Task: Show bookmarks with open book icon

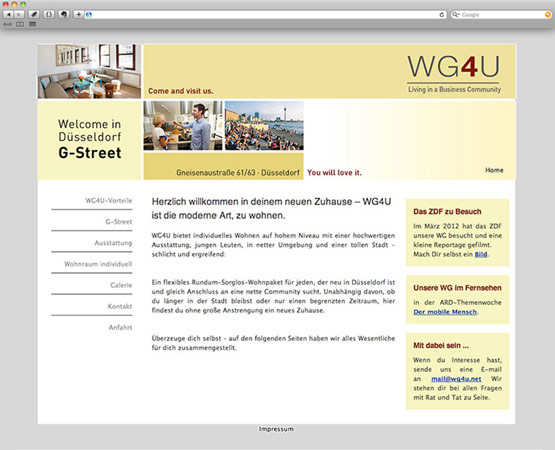Action: (x=20, y=24)
